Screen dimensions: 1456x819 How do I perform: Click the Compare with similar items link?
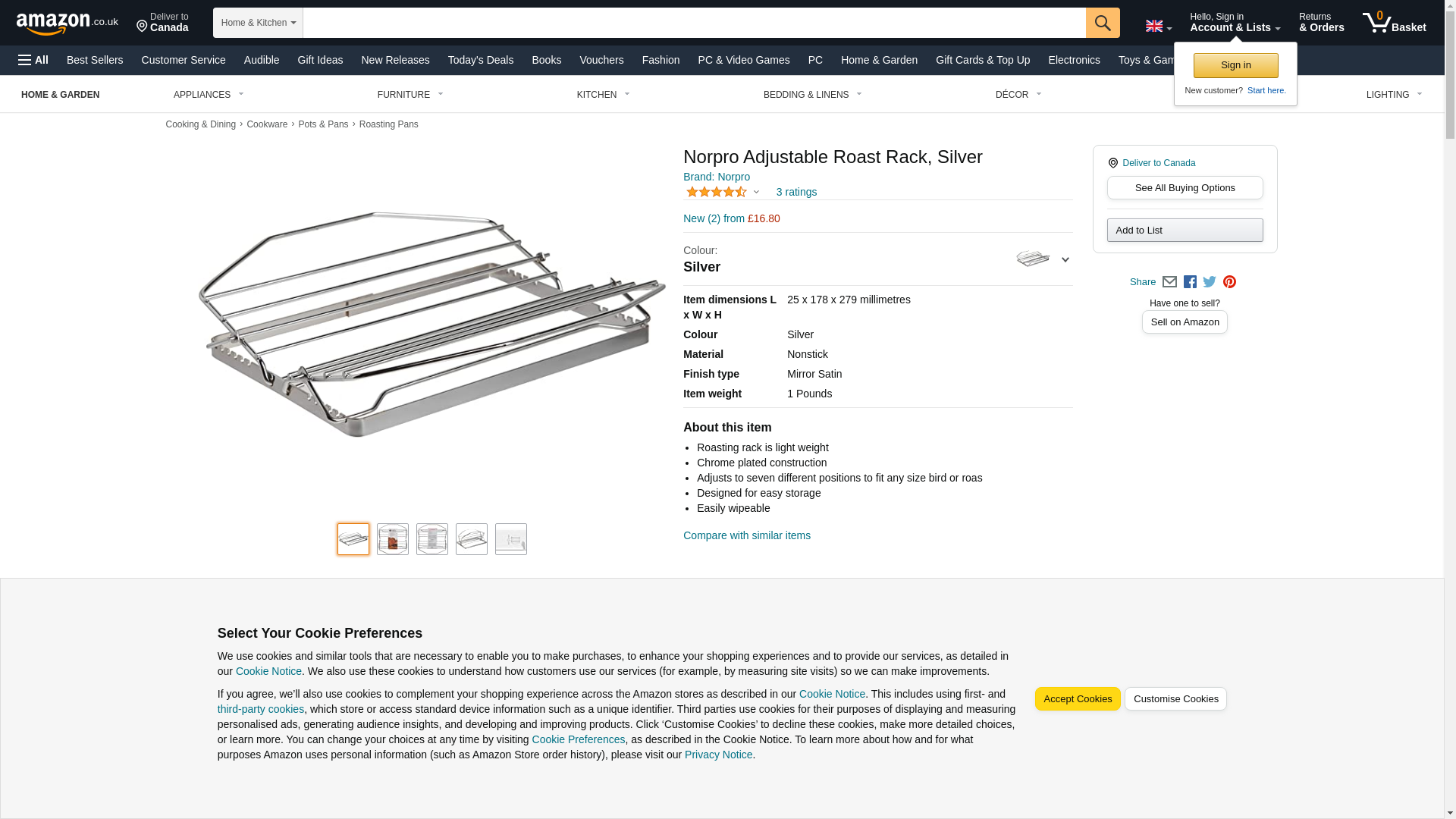746,535
